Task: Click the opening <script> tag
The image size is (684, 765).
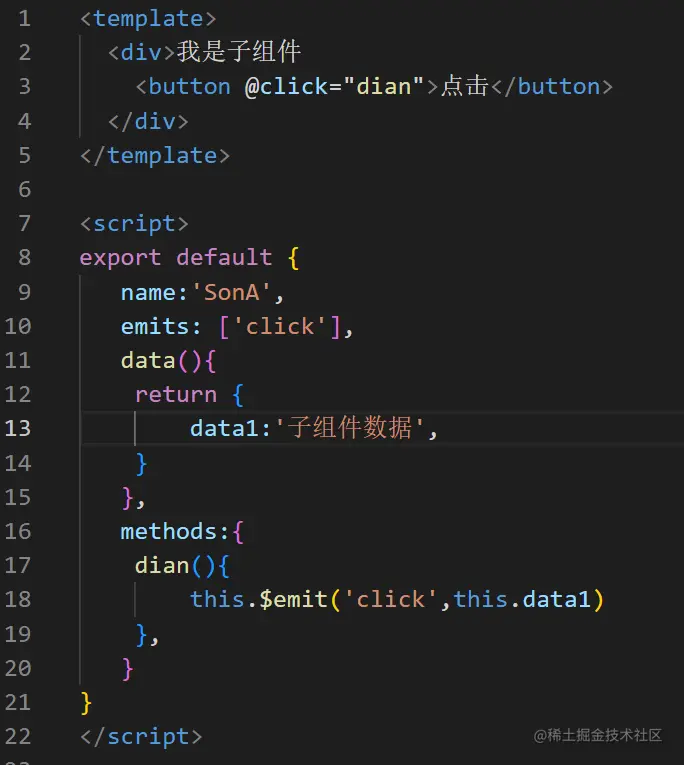Action: 134,224
